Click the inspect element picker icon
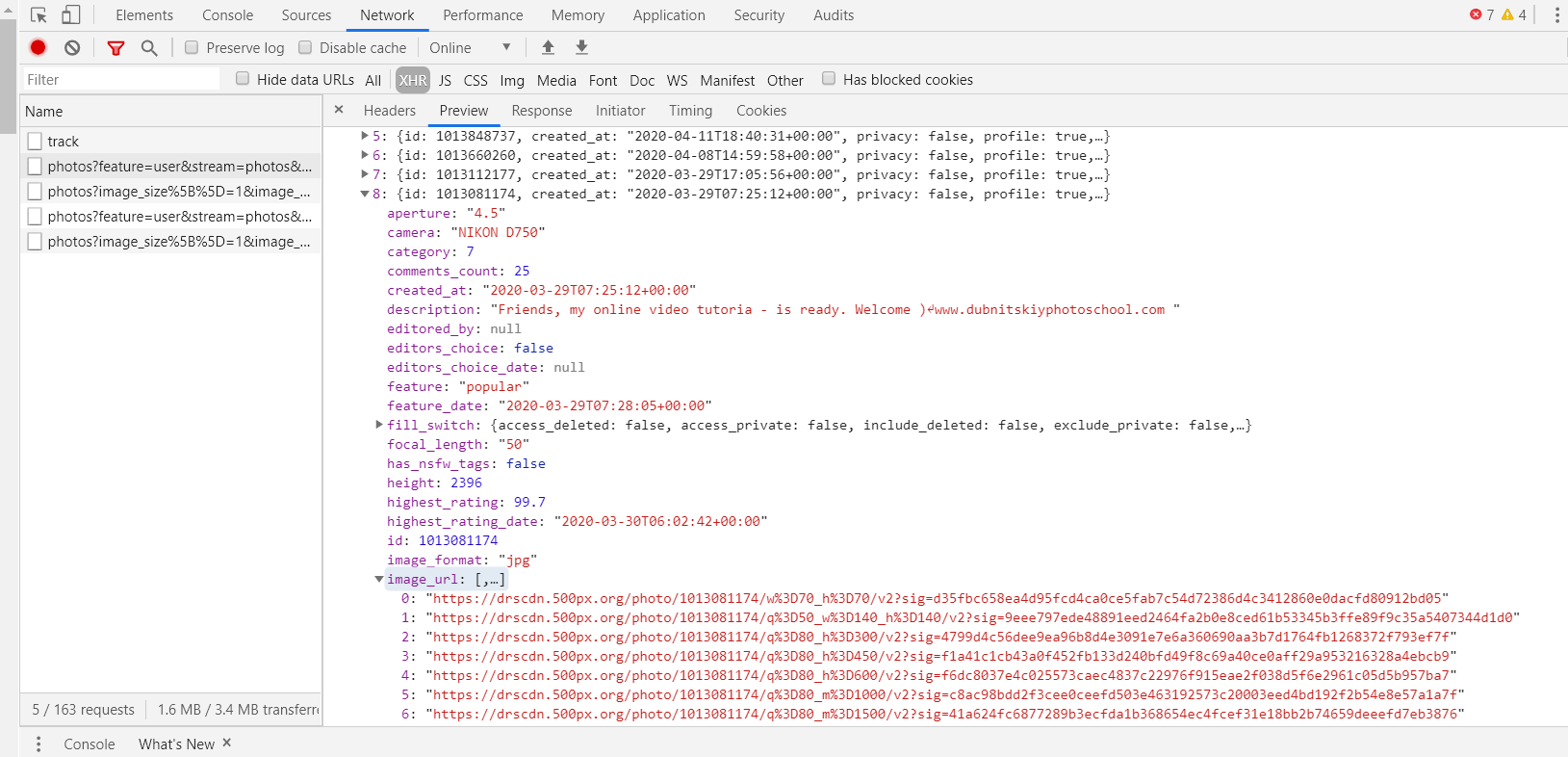 pos(39,15)
